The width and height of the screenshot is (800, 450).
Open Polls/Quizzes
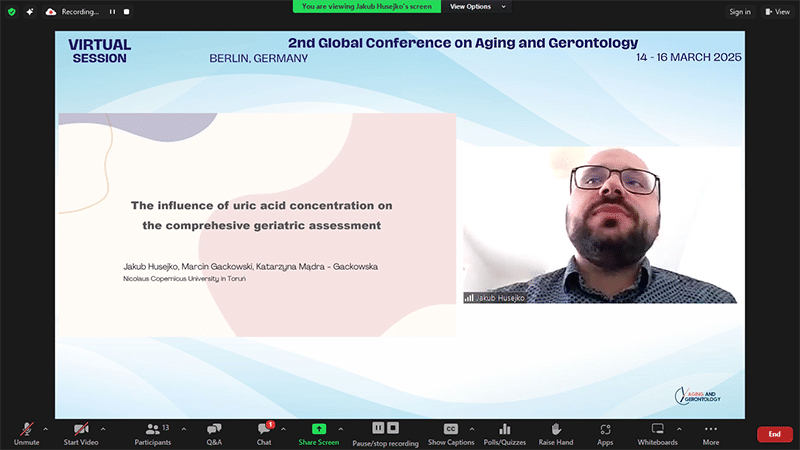504,430
